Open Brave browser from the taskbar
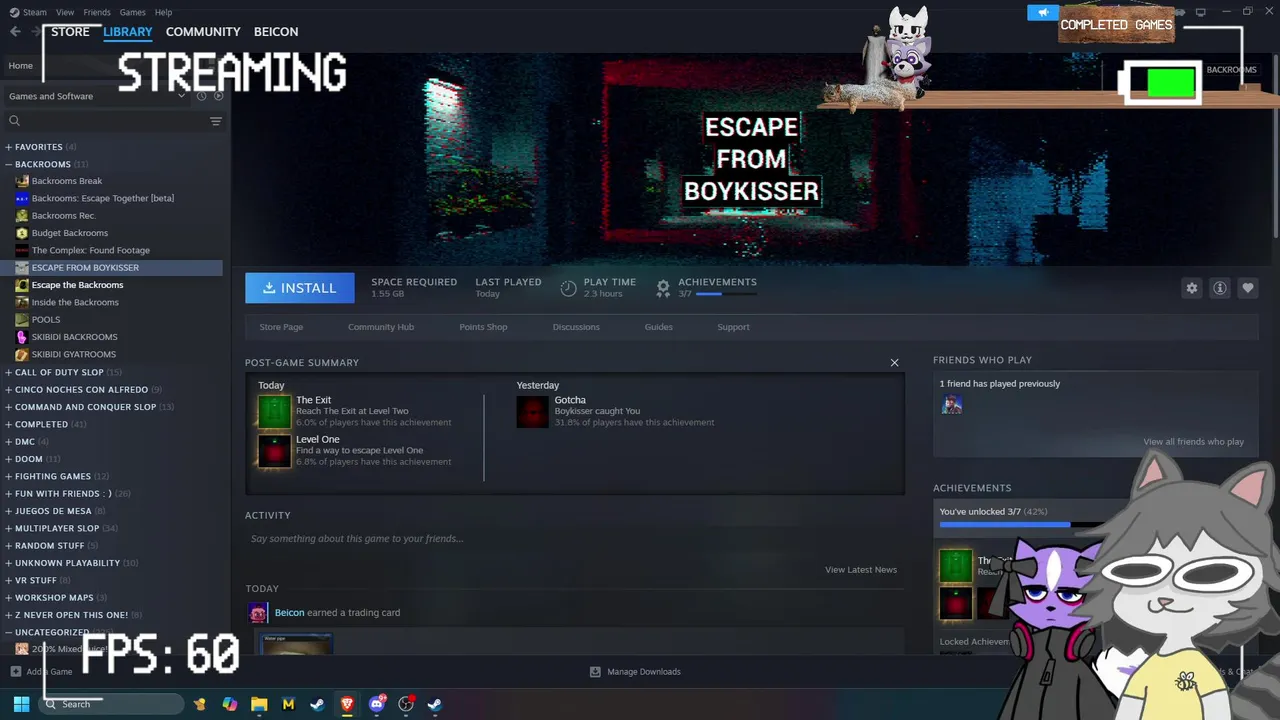 click(347, 704)
